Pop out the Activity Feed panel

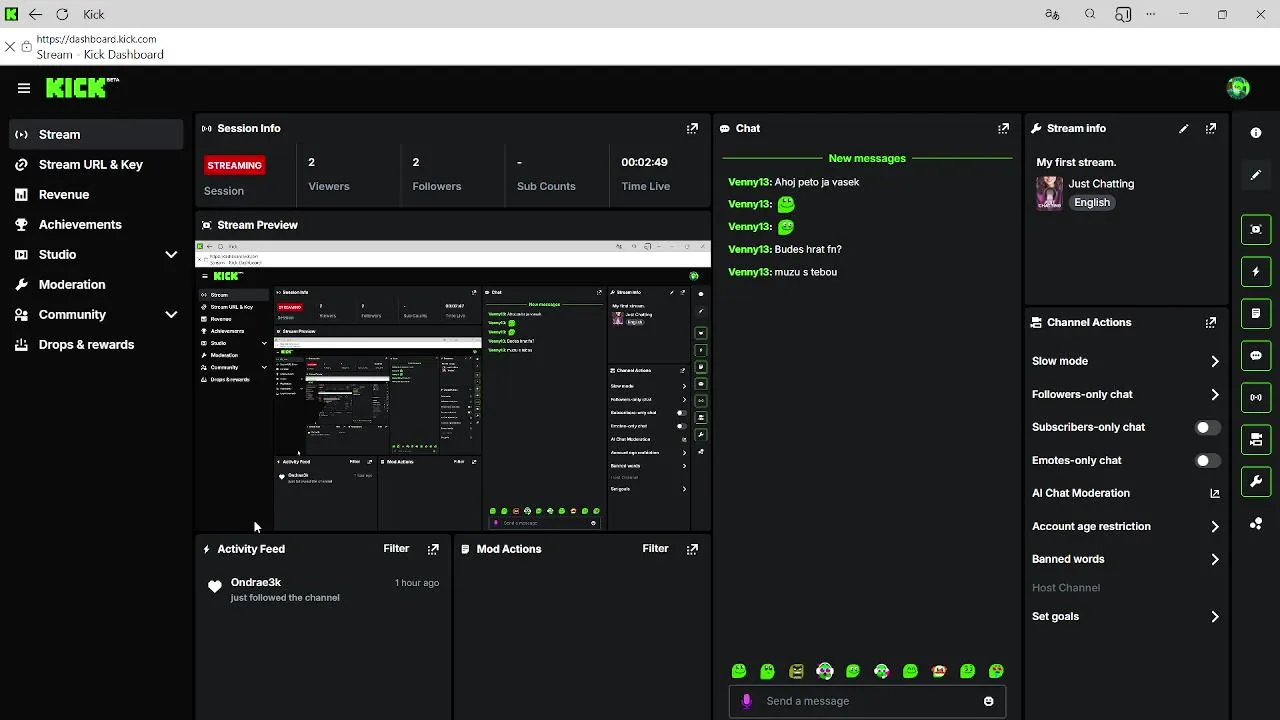[433, 549]
